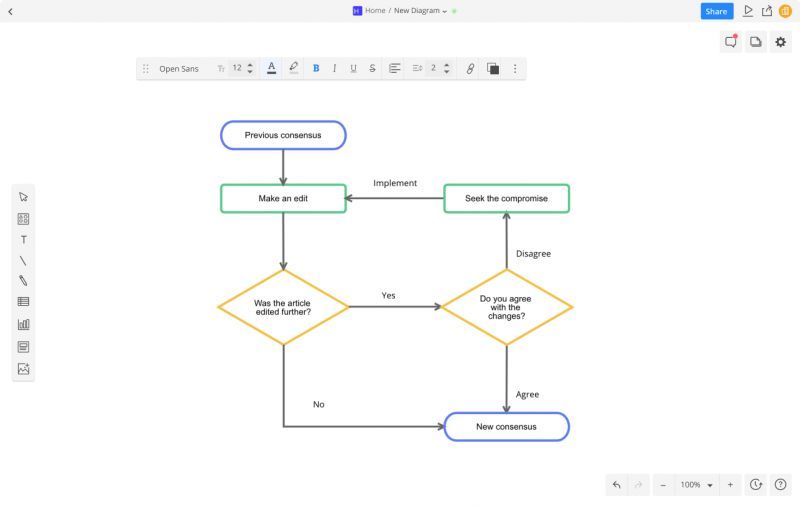Open the comments panel icon
Image resolution: width=800 pixels, height=508 pixels.
[731, 42]
